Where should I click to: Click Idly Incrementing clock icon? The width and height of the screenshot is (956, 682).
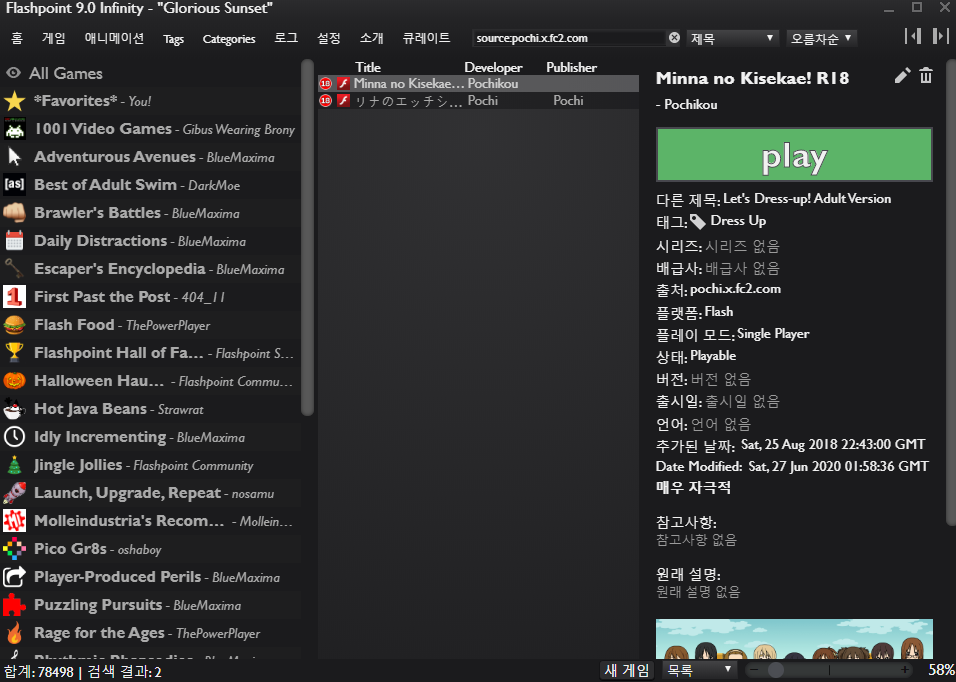point(15,437)
